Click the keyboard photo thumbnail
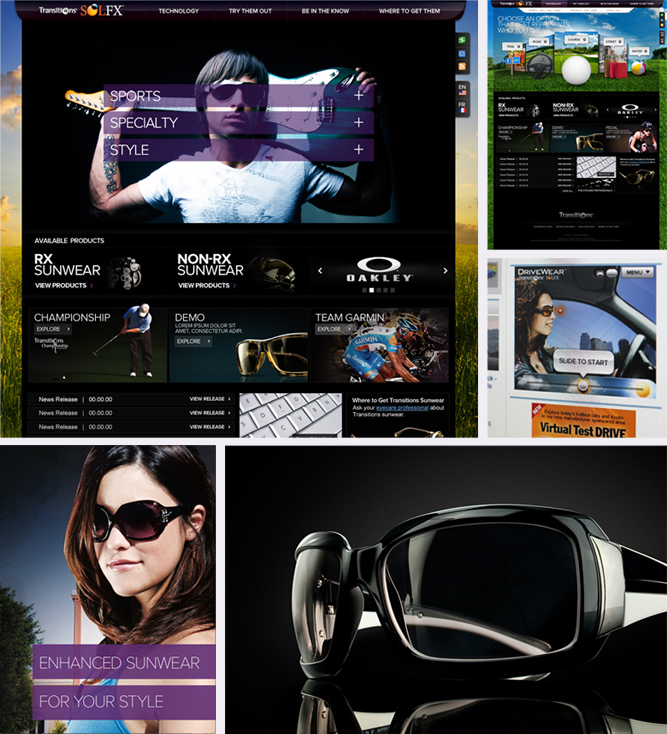The width and height of the screenshot is (667, 734). click(291, 415)
